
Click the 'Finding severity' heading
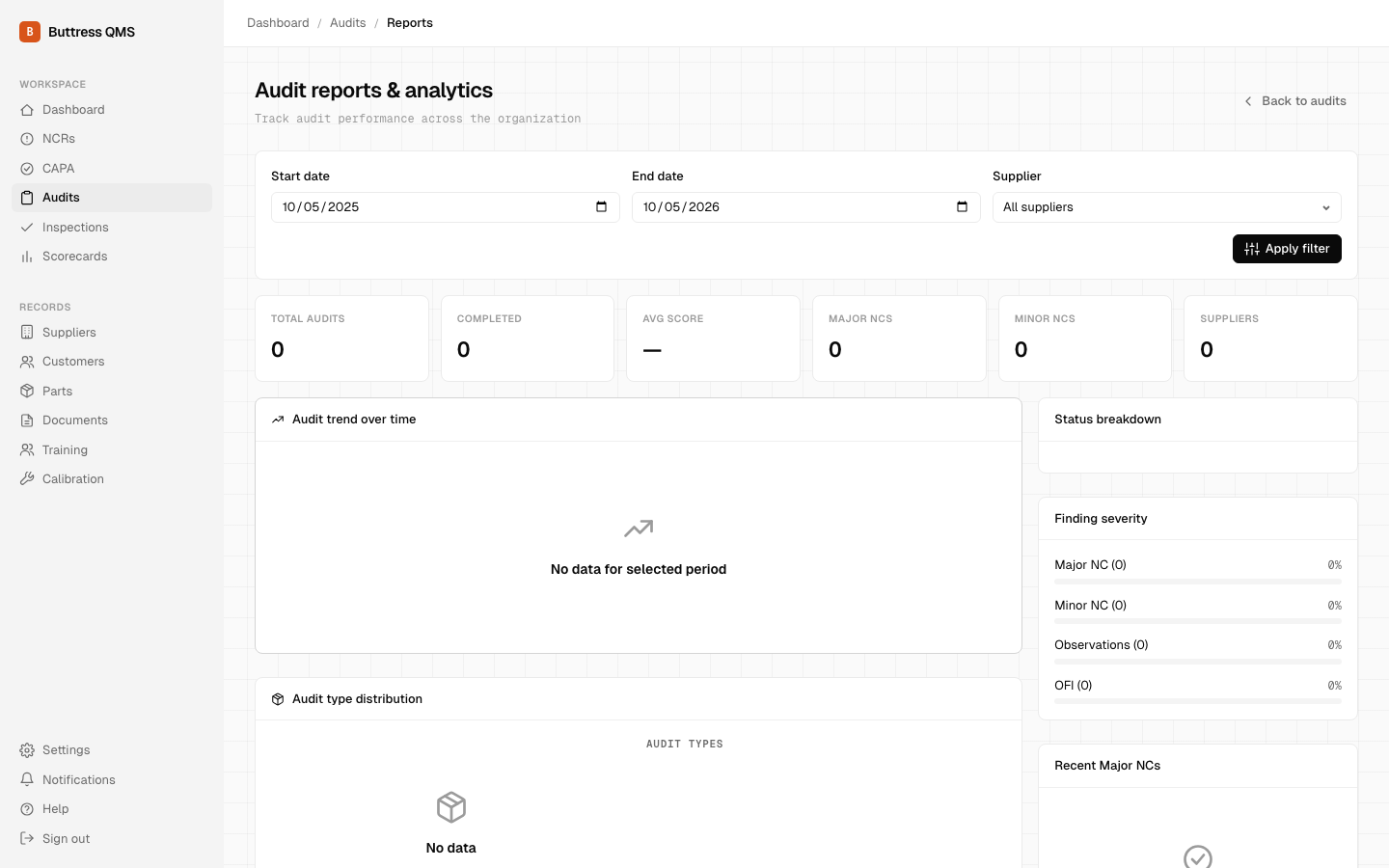(x=1101, y=519)
